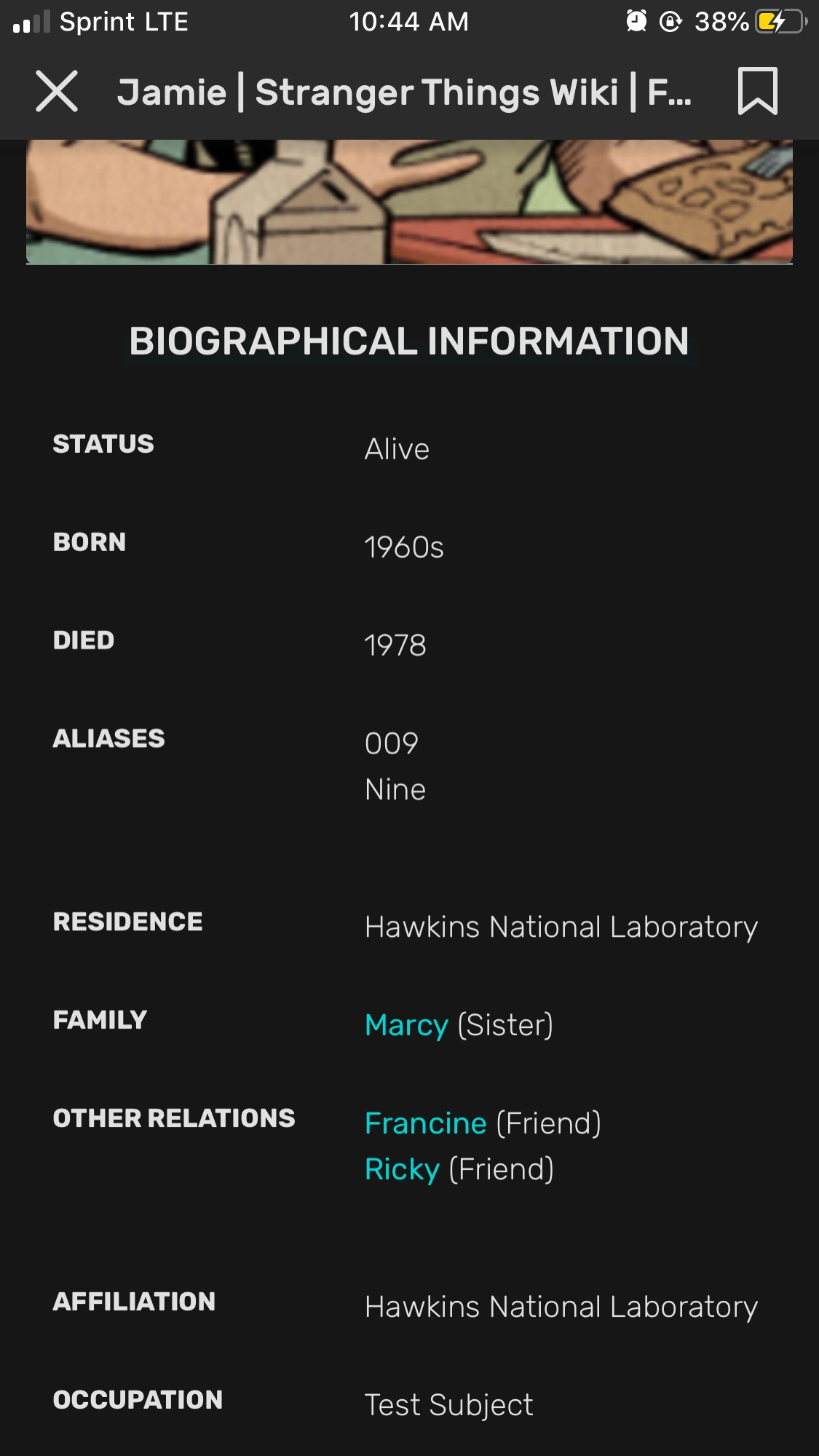Tap the Biographical Information section header

click(409, 341)
